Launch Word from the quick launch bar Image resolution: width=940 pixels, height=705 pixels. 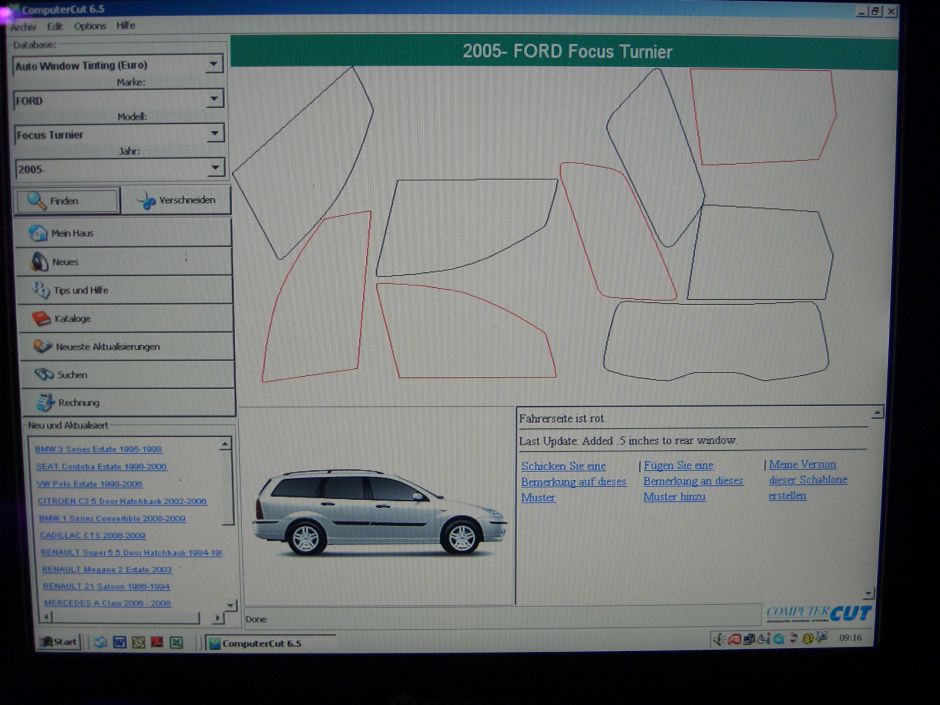point(119,642)
